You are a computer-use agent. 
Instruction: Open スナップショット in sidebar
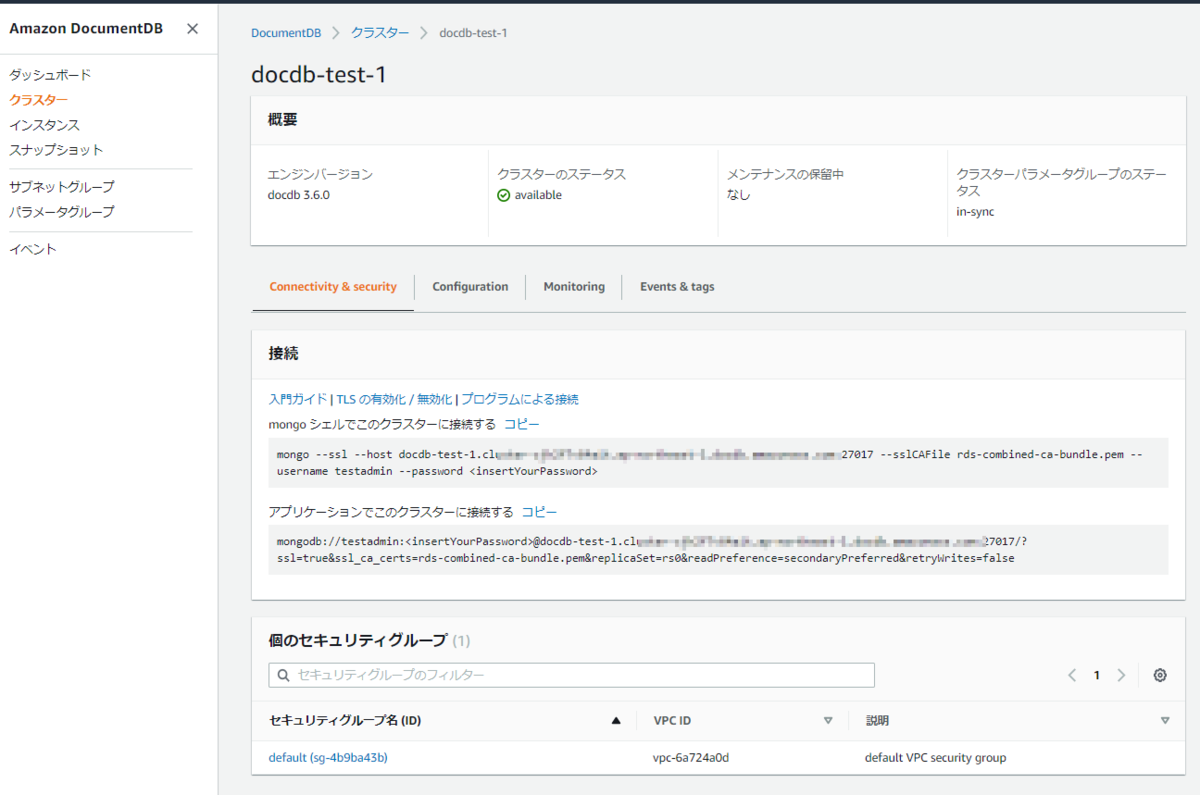coord(56,150)
